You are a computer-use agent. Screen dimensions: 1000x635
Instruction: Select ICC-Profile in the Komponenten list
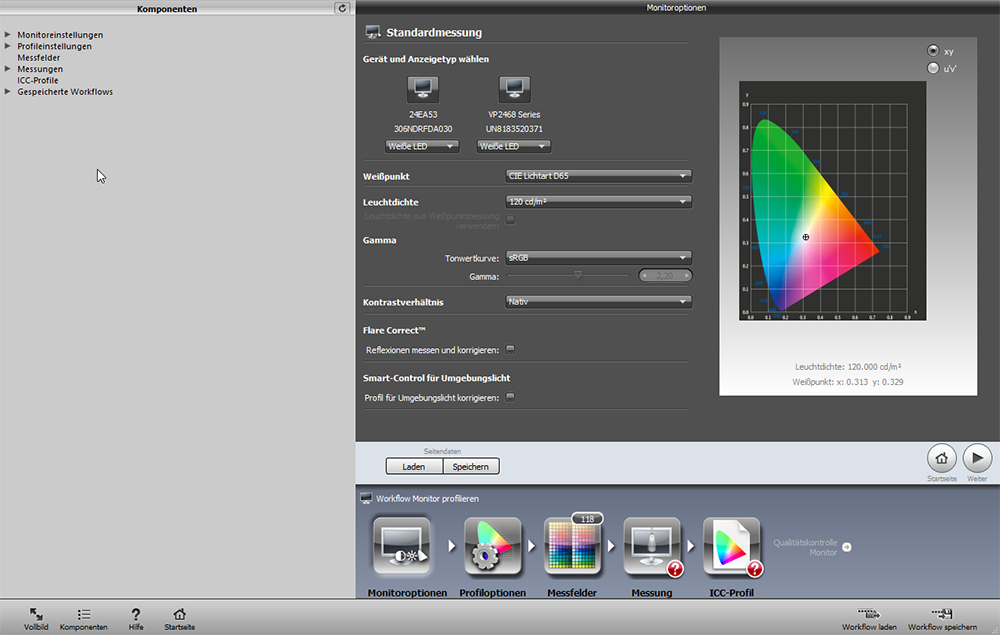38,81
